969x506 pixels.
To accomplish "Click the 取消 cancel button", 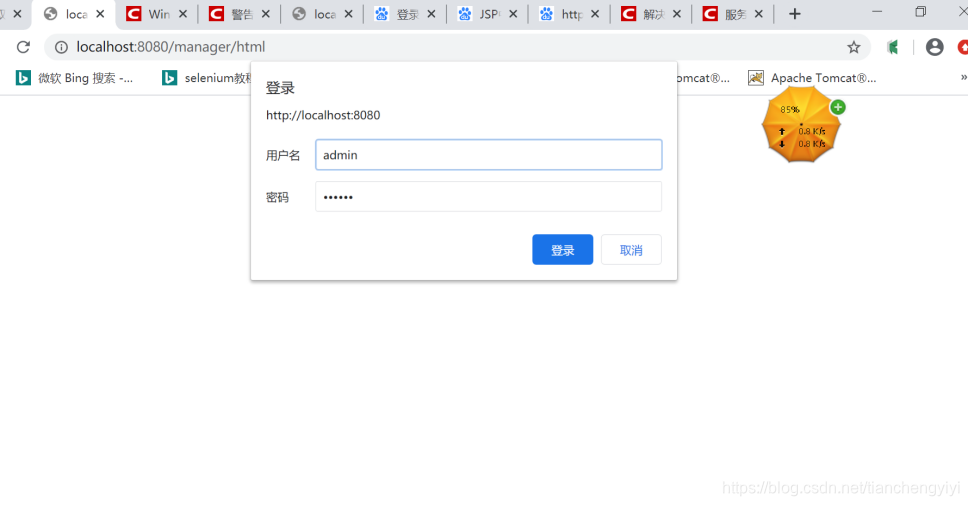I will [x=631, y=250].
